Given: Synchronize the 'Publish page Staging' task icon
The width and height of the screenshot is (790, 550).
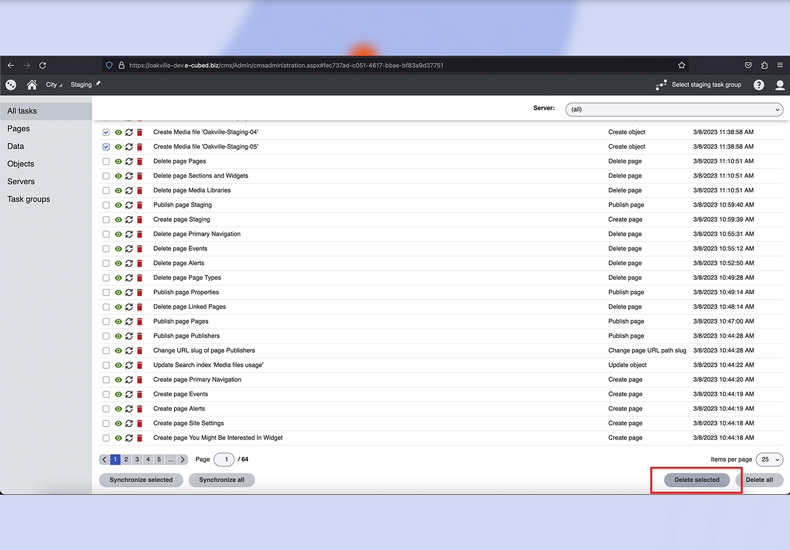Looking at the screenshot, I should coord(129,205).
